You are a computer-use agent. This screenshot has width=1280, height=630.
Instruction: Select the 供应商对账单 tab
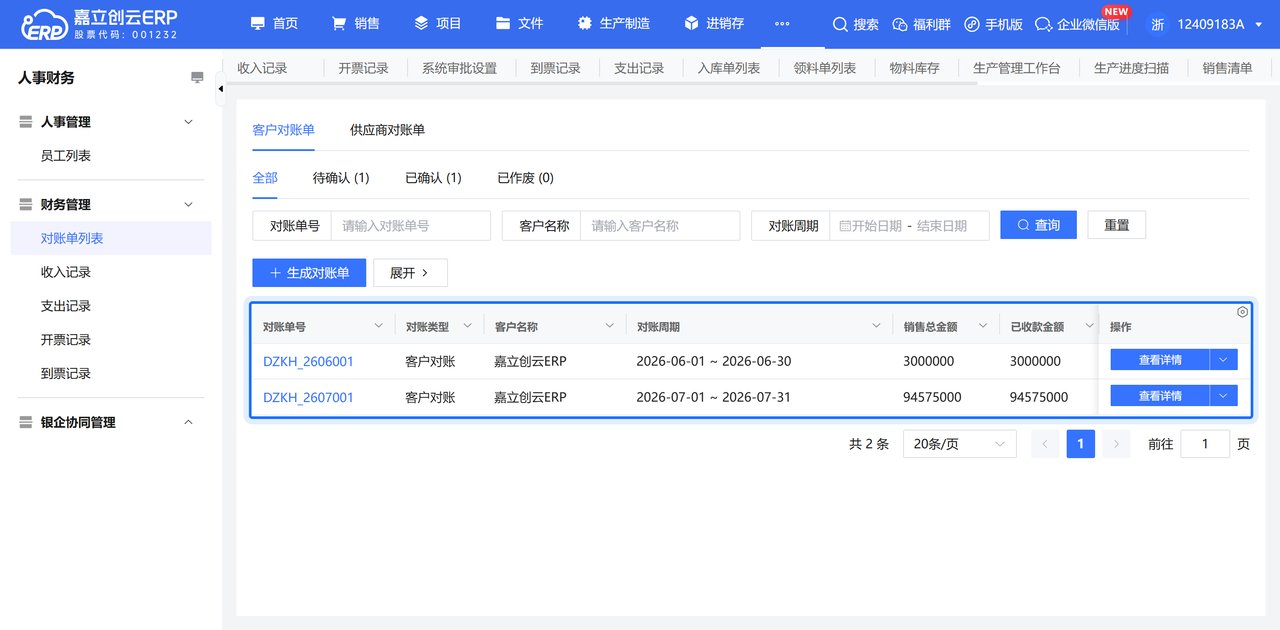click(387, 130)
